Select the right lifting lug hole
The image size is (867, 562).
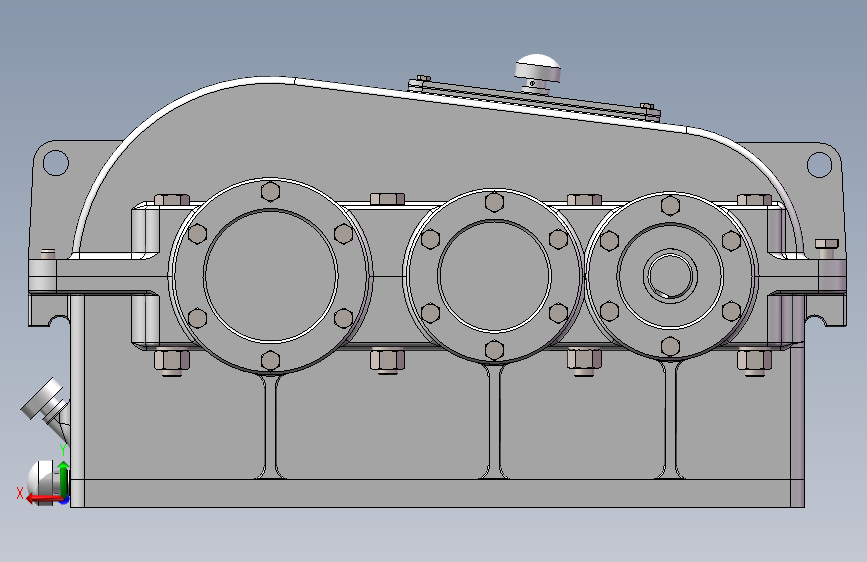819,164
